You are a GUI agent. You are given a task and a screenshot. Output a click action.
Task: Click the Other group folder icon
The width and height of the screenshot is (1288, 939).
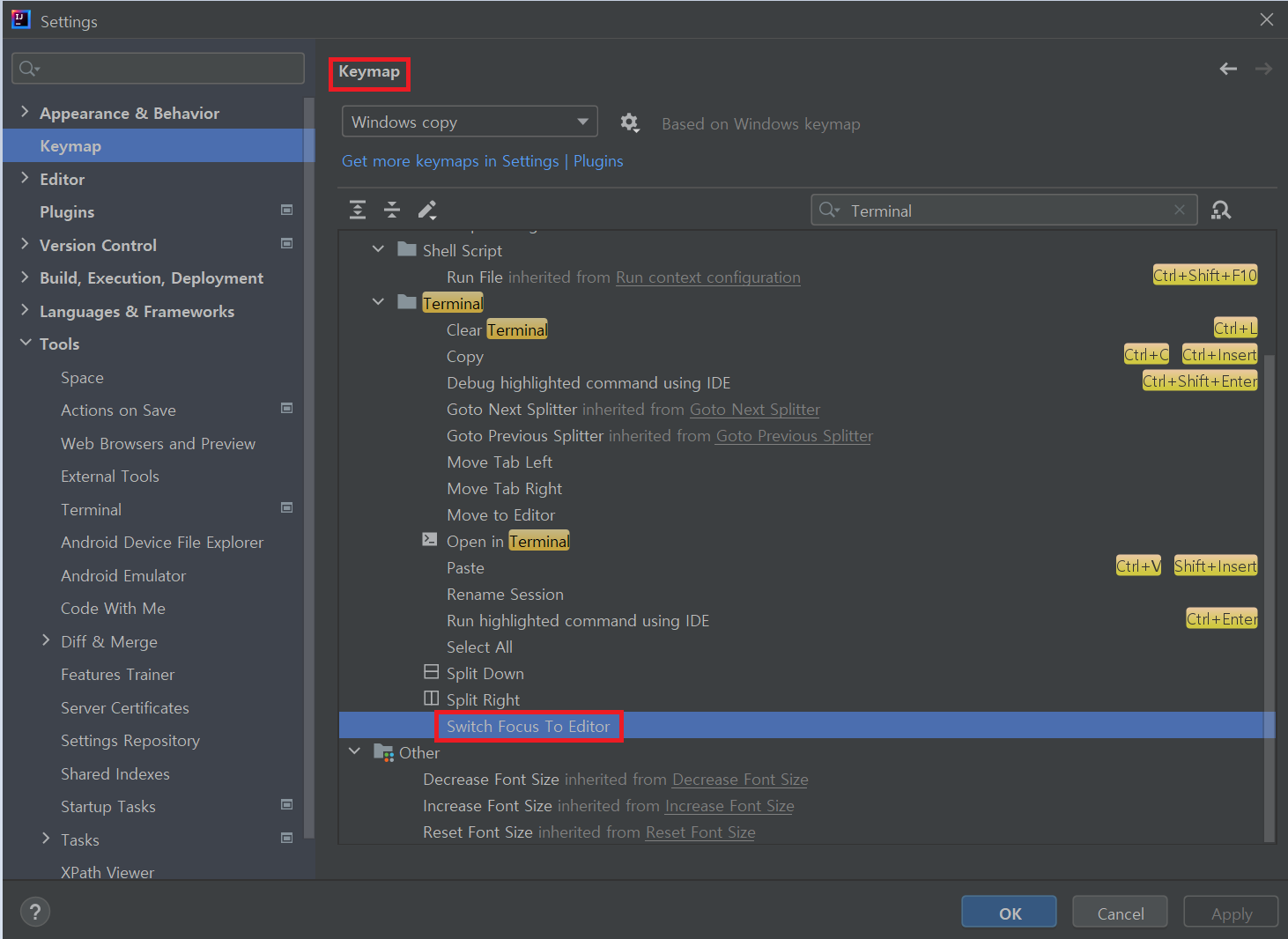[383, 752]
